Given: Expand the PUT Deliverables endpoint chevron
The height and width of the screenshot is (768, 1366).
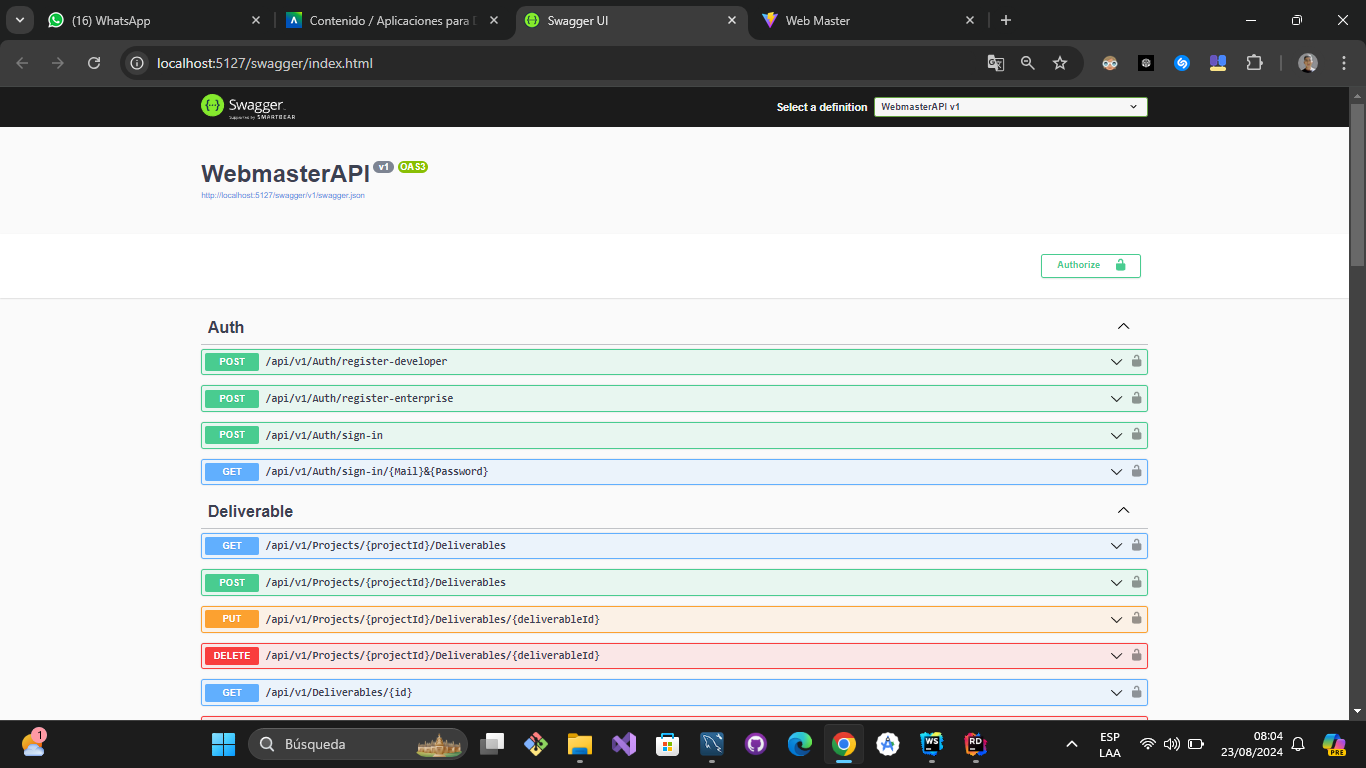Looking at the screenshot, I should 1116,619.
